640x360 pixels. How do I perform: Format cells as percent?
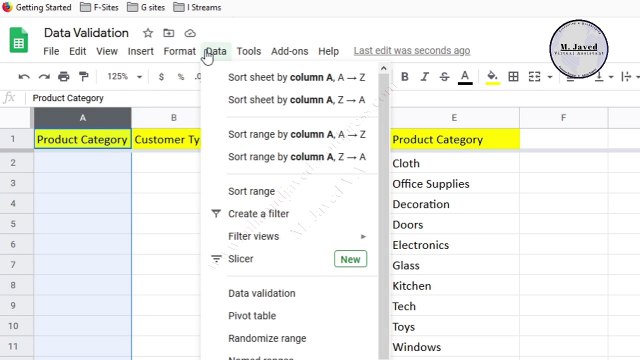[181, 77]
